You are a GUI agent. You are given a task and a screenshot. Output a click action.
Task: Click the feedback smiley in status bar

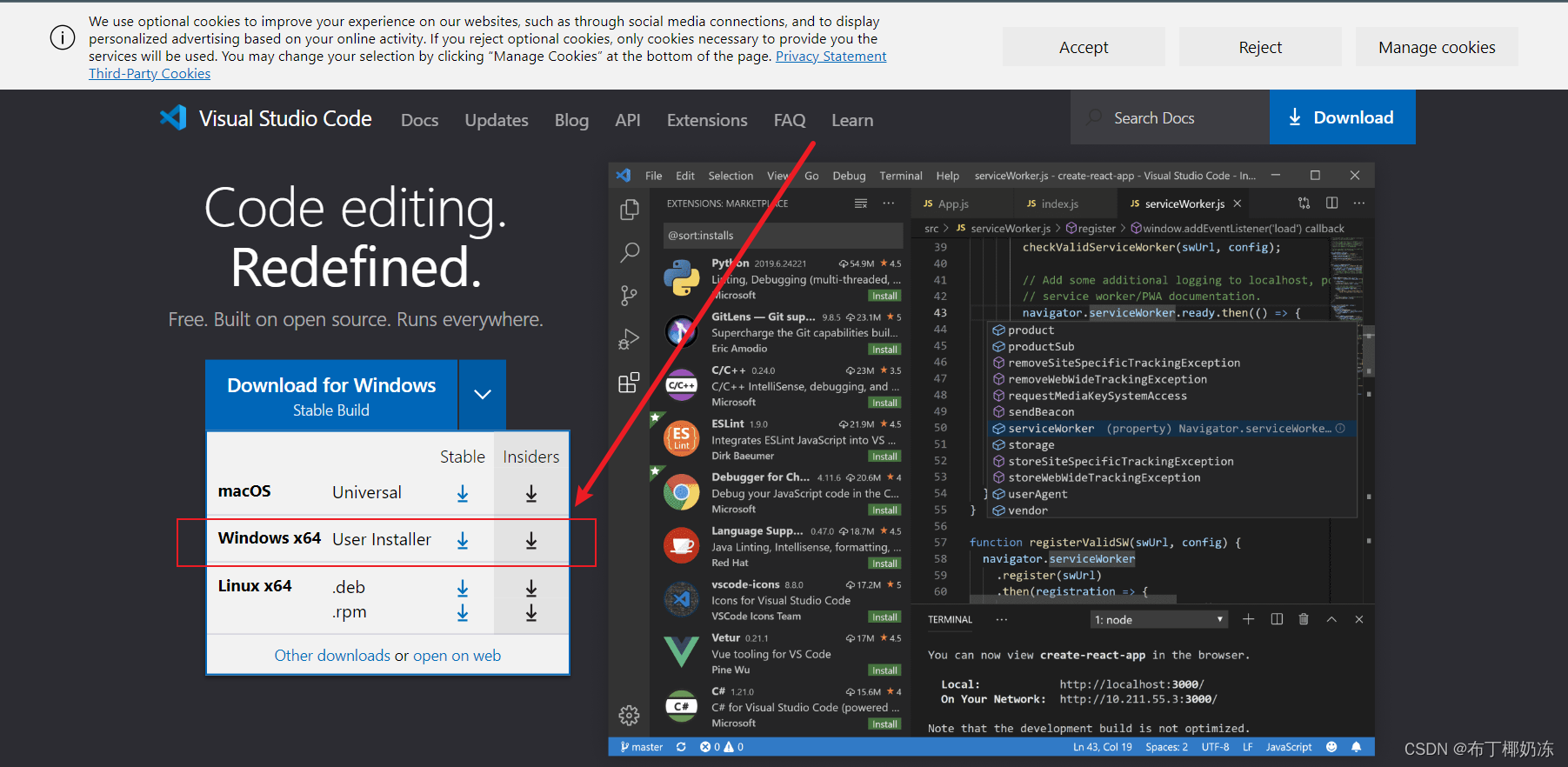[1331, 747]
